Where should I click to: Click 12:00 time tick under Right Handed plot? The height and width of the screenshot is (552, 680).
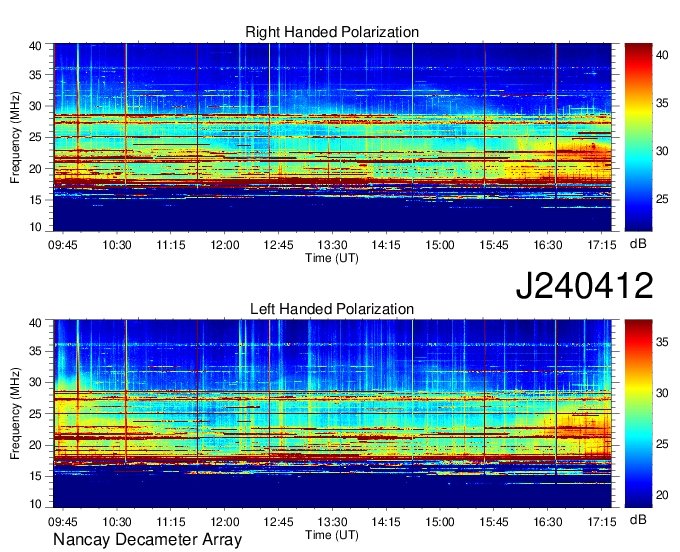[x=225, y=245]
